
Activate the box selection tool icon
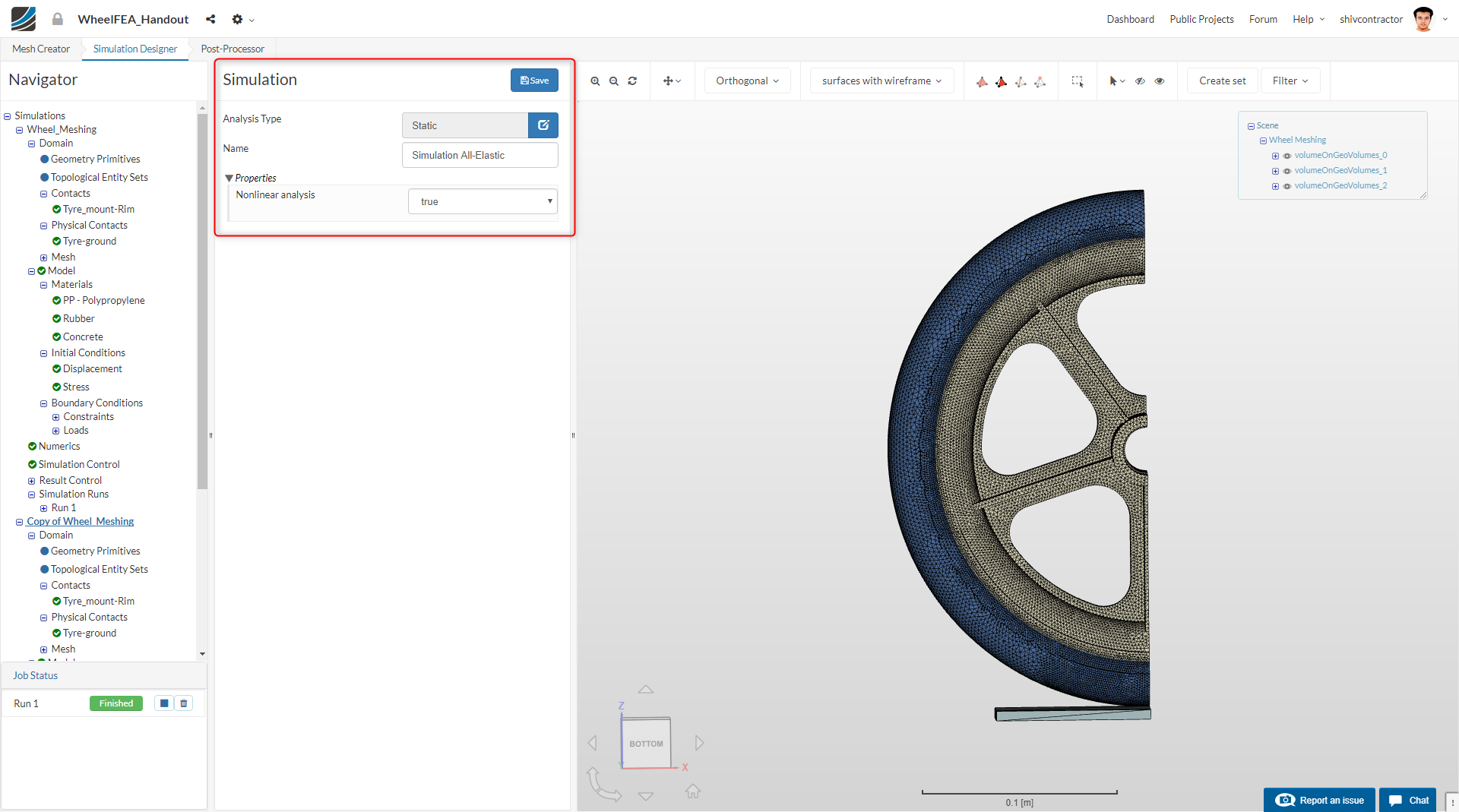(x=1077, y=81)
